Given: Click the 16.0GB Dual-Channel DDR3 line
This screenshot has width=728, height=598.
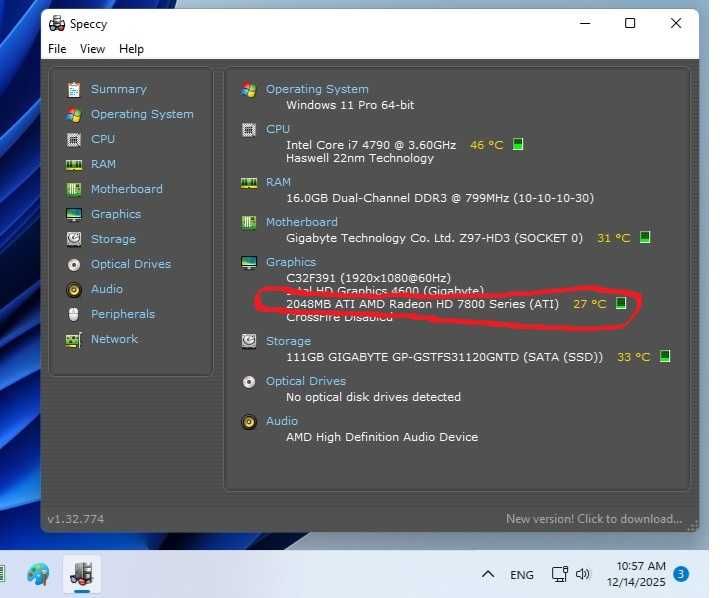Looking at the screenshot, I should 440,198.
